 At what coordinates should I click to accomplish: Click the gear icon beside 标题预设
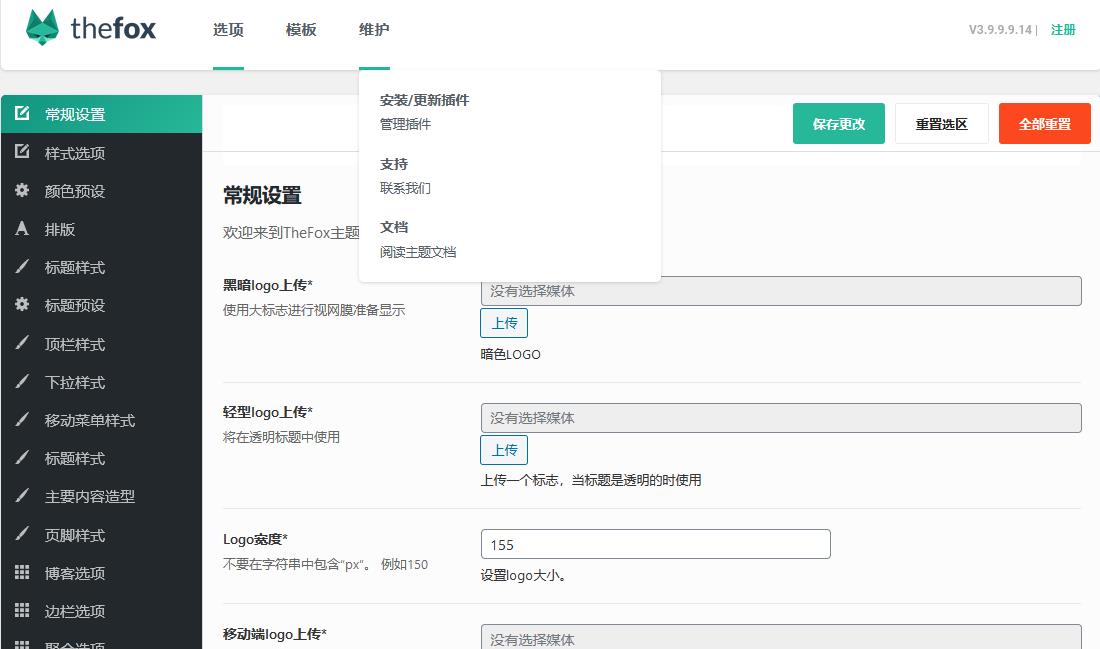click(x=22, y=305)
